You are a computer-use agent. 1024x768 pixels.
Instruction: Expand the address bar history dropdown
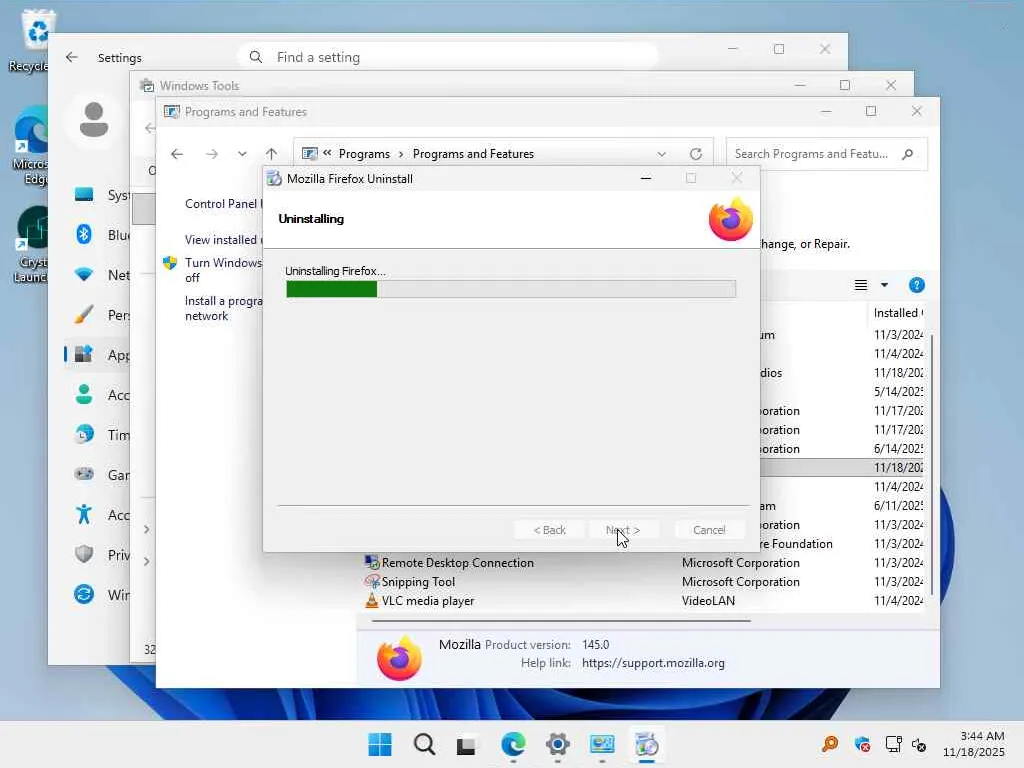click(x=662, y=154)
